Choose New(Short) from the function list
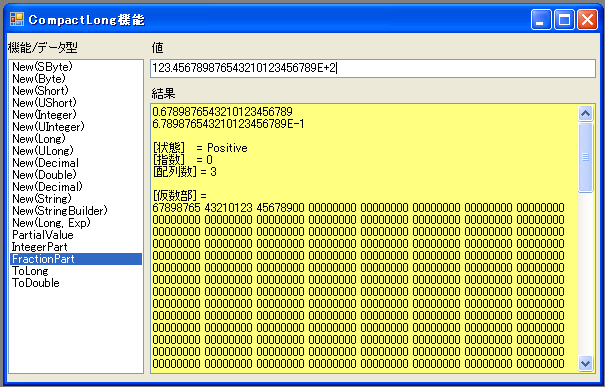This screenshot has height=387, width=605. coord(76,91)
